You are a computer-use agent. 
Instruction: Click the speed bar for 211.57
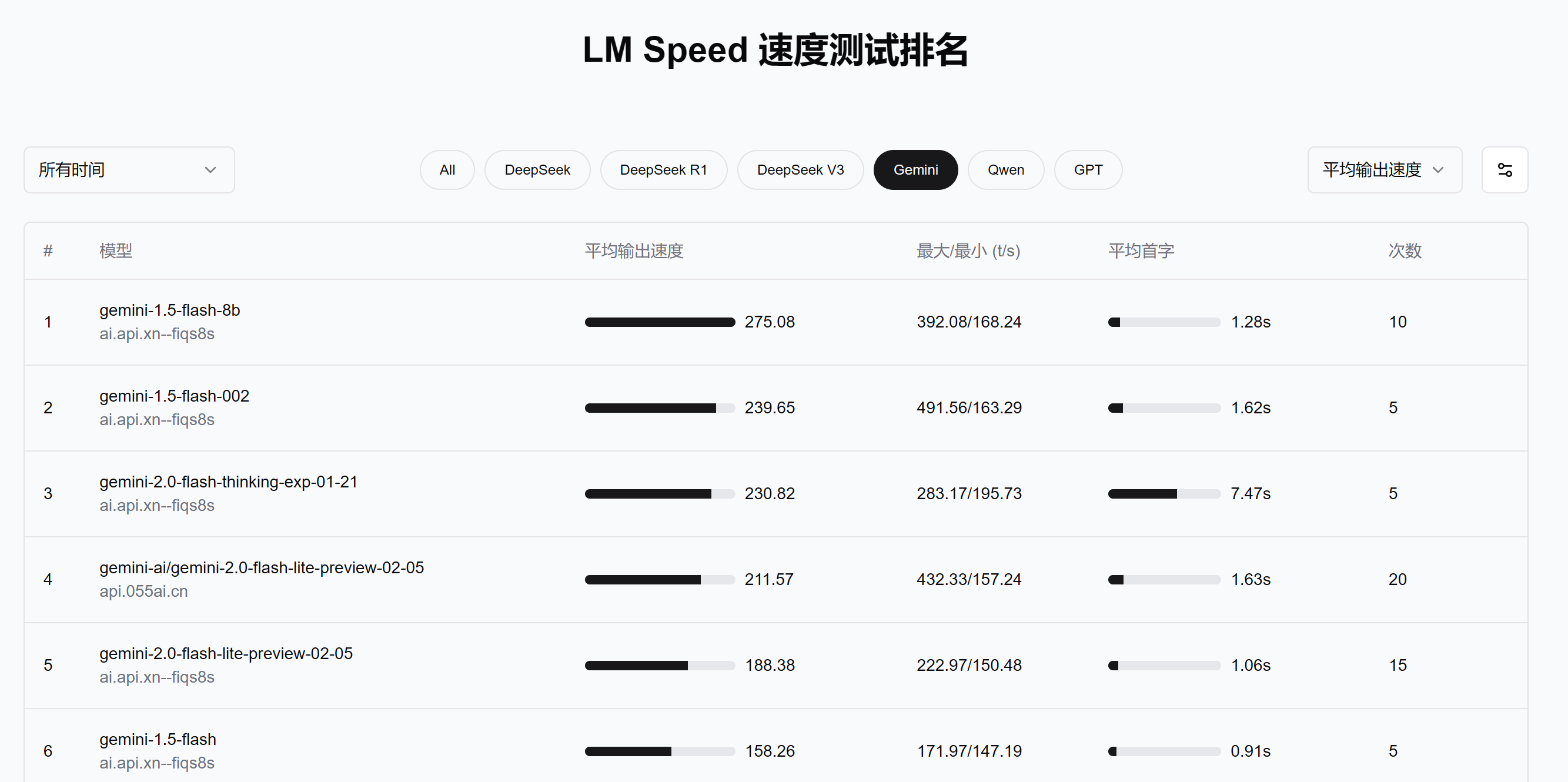660,579
